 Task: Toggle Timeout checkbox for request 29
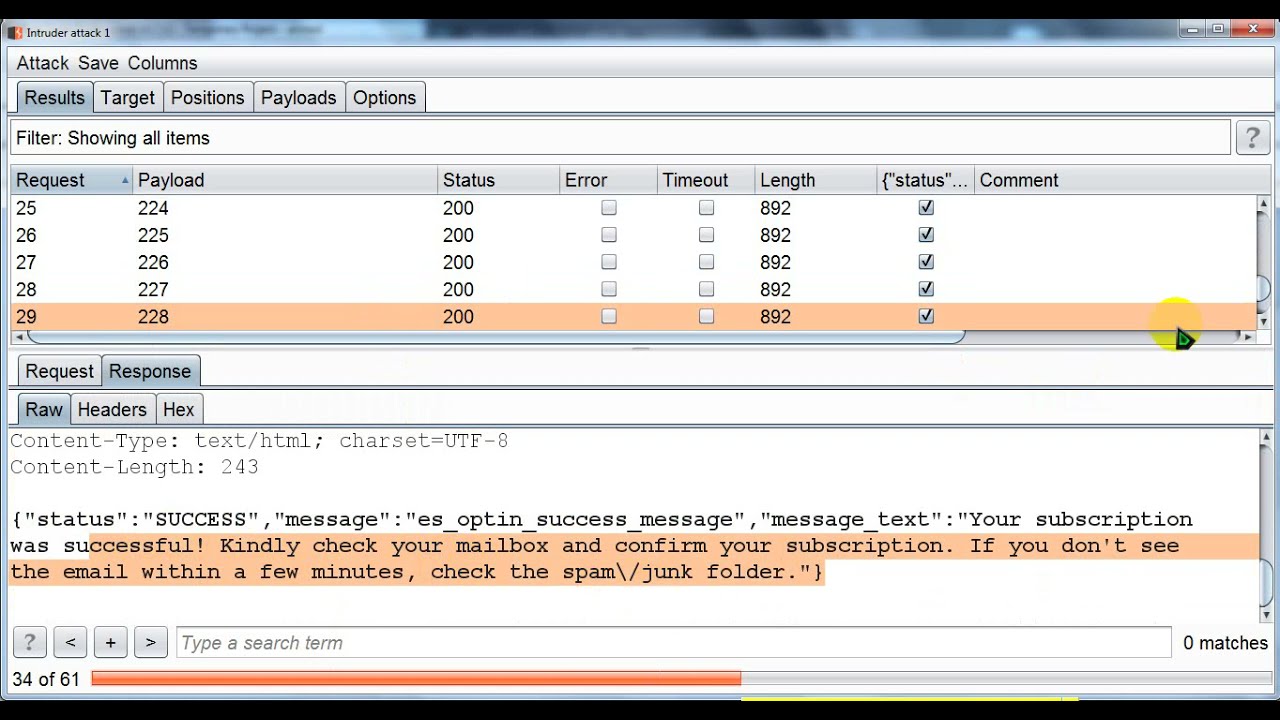click(x=706, y=316)
